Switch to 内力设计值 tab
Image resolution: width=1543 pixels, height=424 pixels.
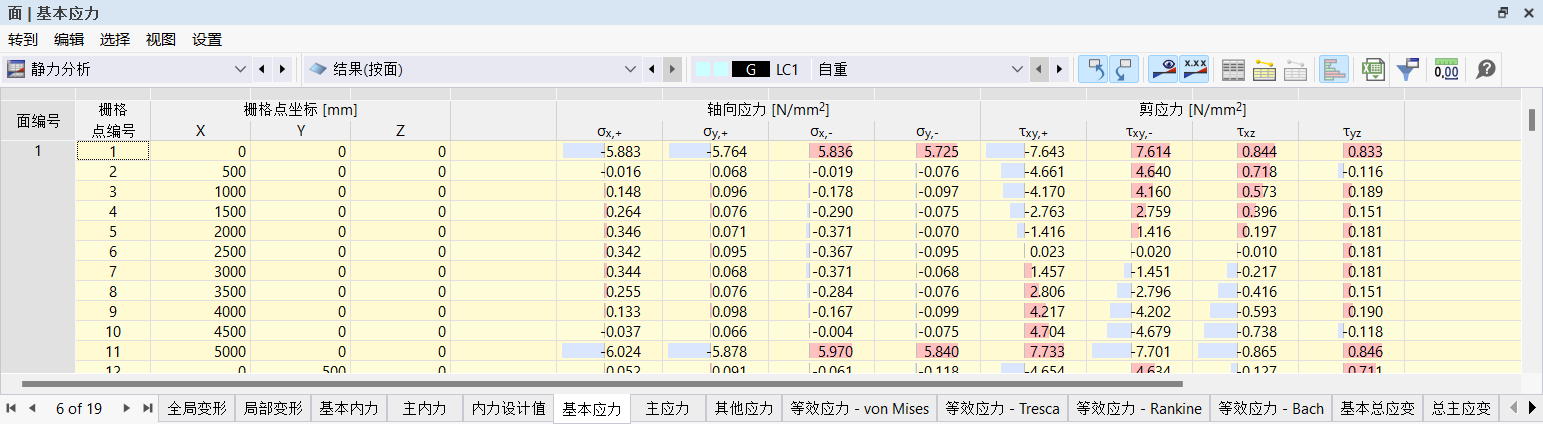click(508, 408)
